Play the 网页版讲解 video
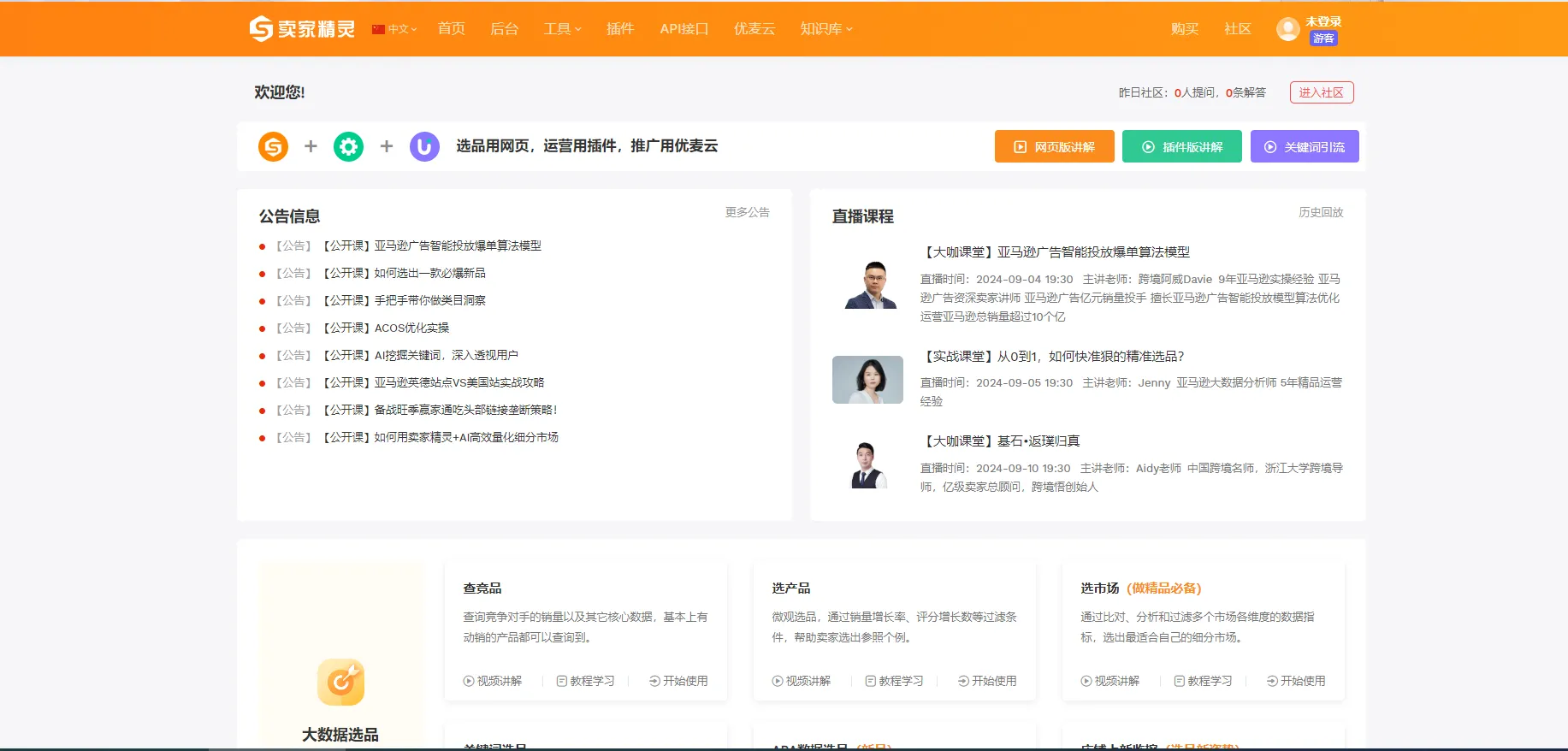This screenshot has height=751, width=1568. [x=1054, y=146]
